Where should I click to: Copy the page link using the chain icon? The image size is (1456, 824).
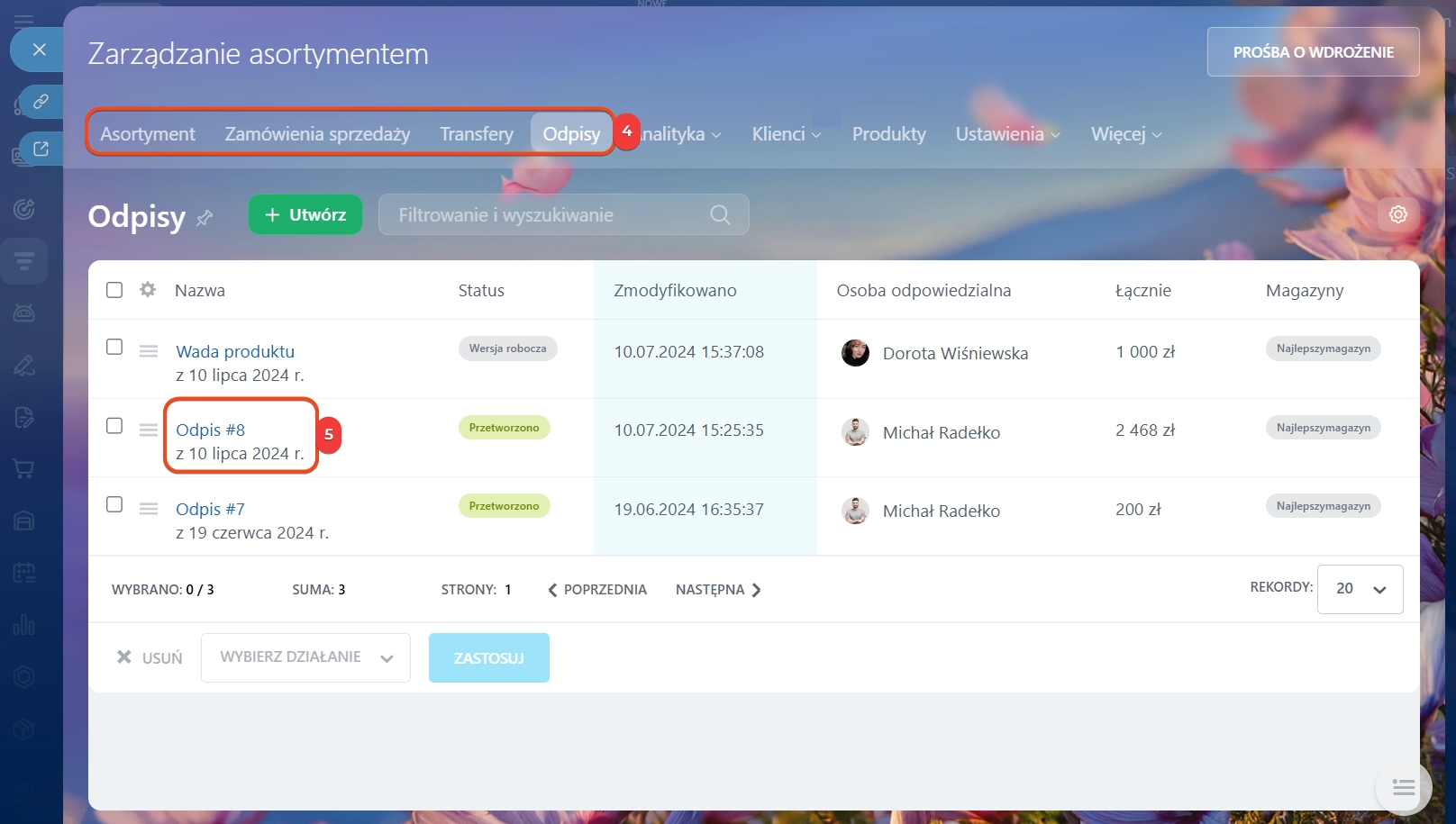point(41,102)
